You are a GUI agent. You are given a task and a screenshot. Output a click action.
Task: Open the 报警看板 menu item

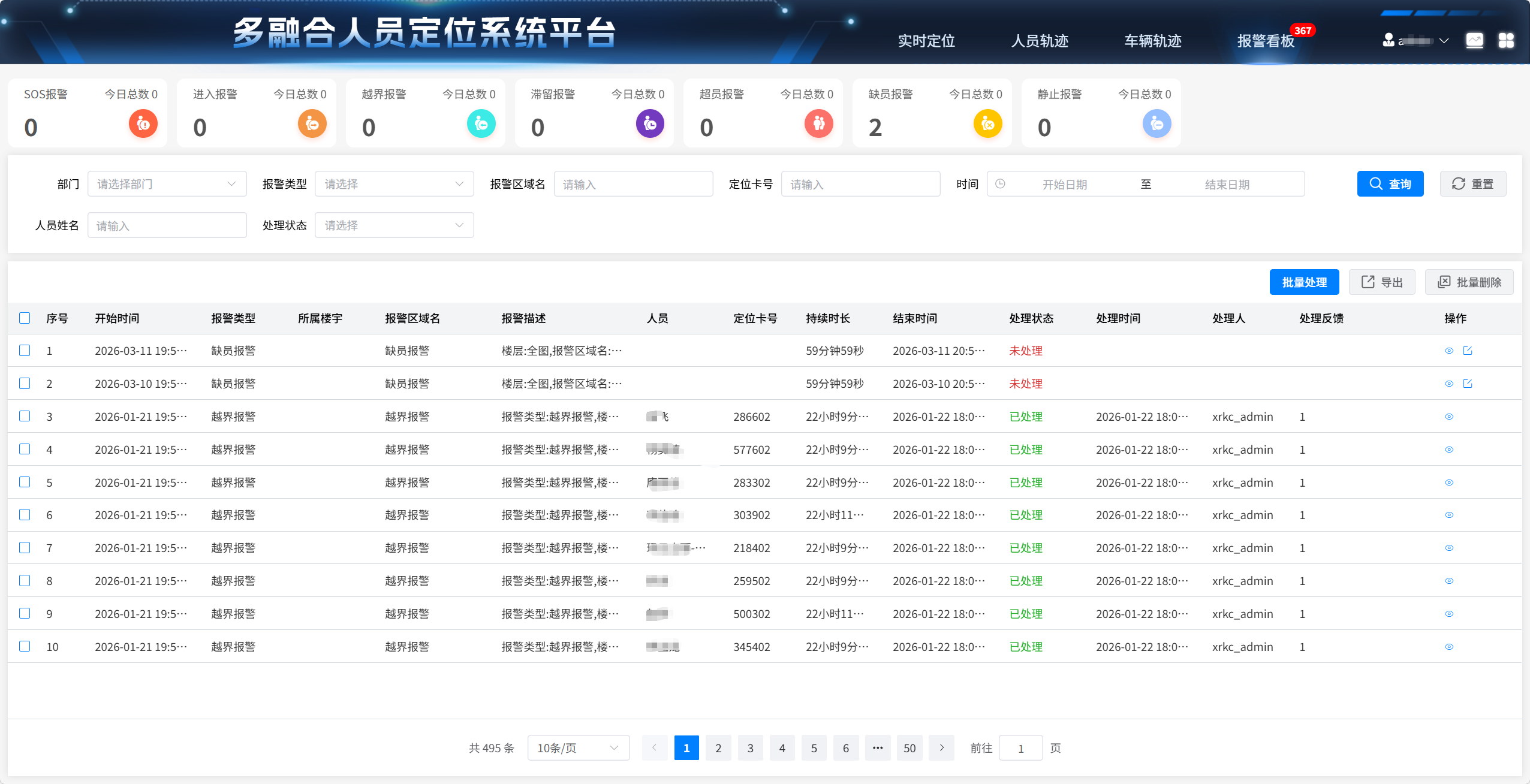pyautogui.click(x=1266, y=41)
